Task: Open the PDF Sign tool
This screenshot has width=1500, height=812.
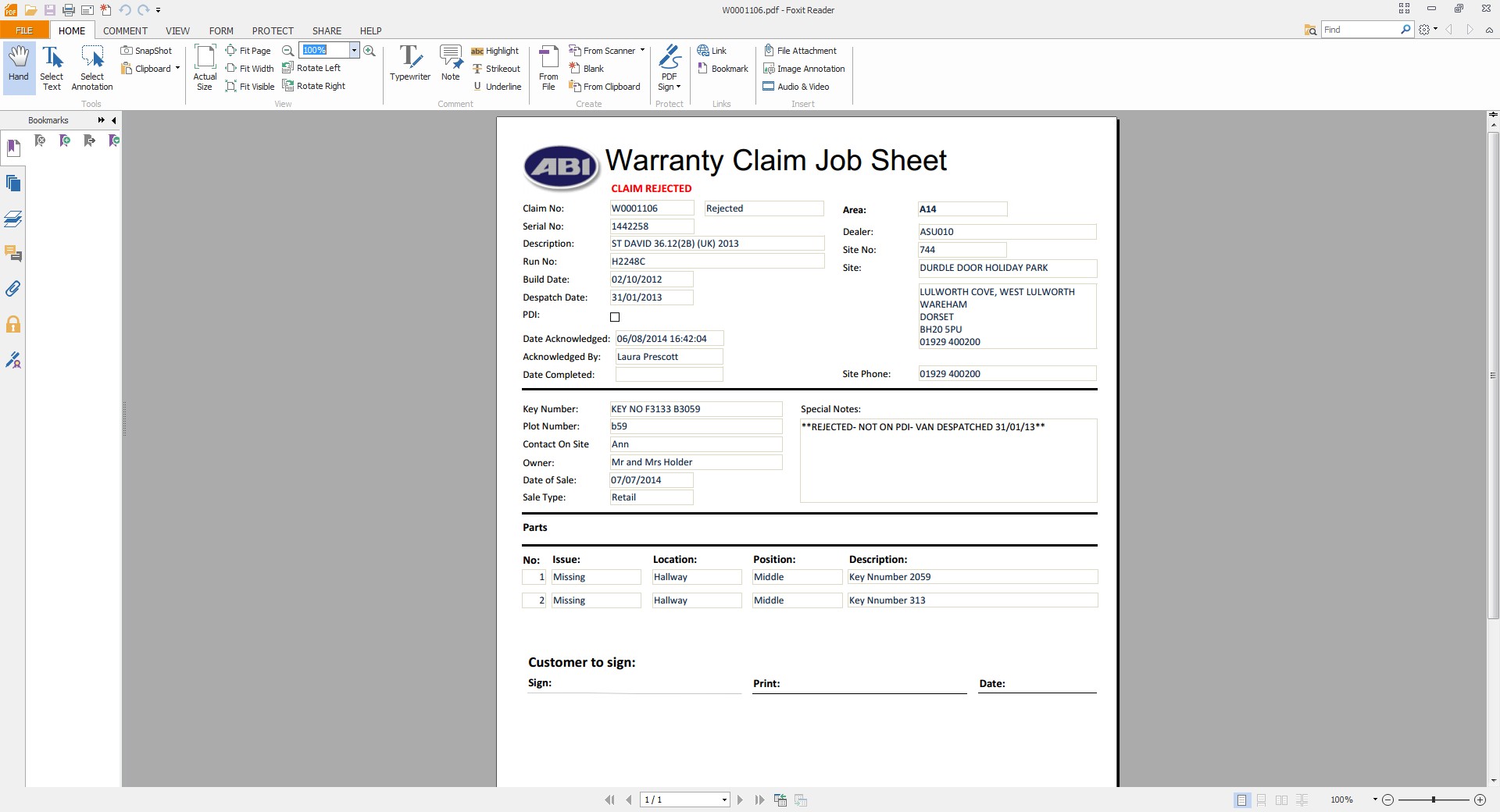Action: 669,67
